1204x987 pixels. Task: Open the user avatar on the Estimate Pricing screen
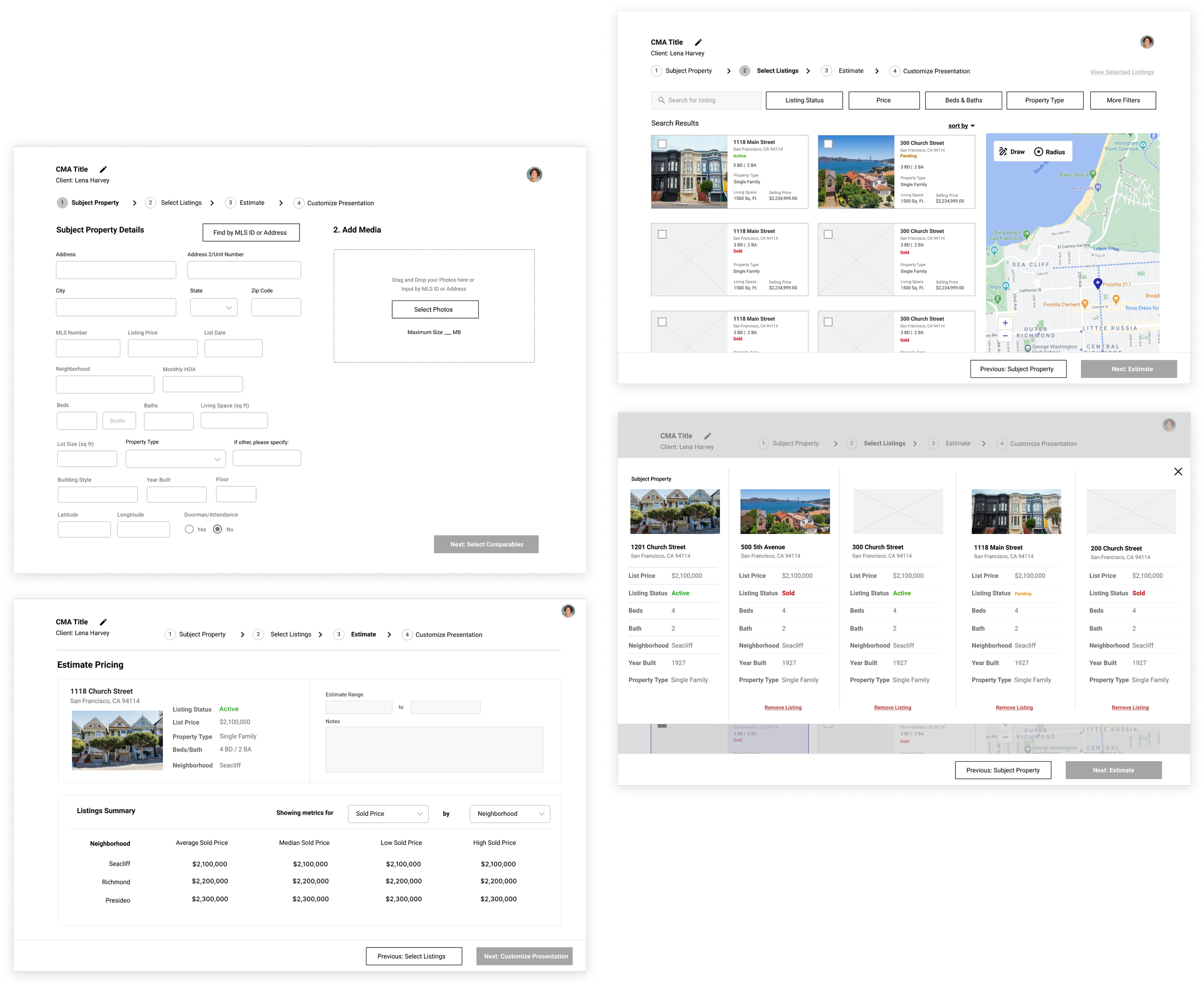(568, 611)
